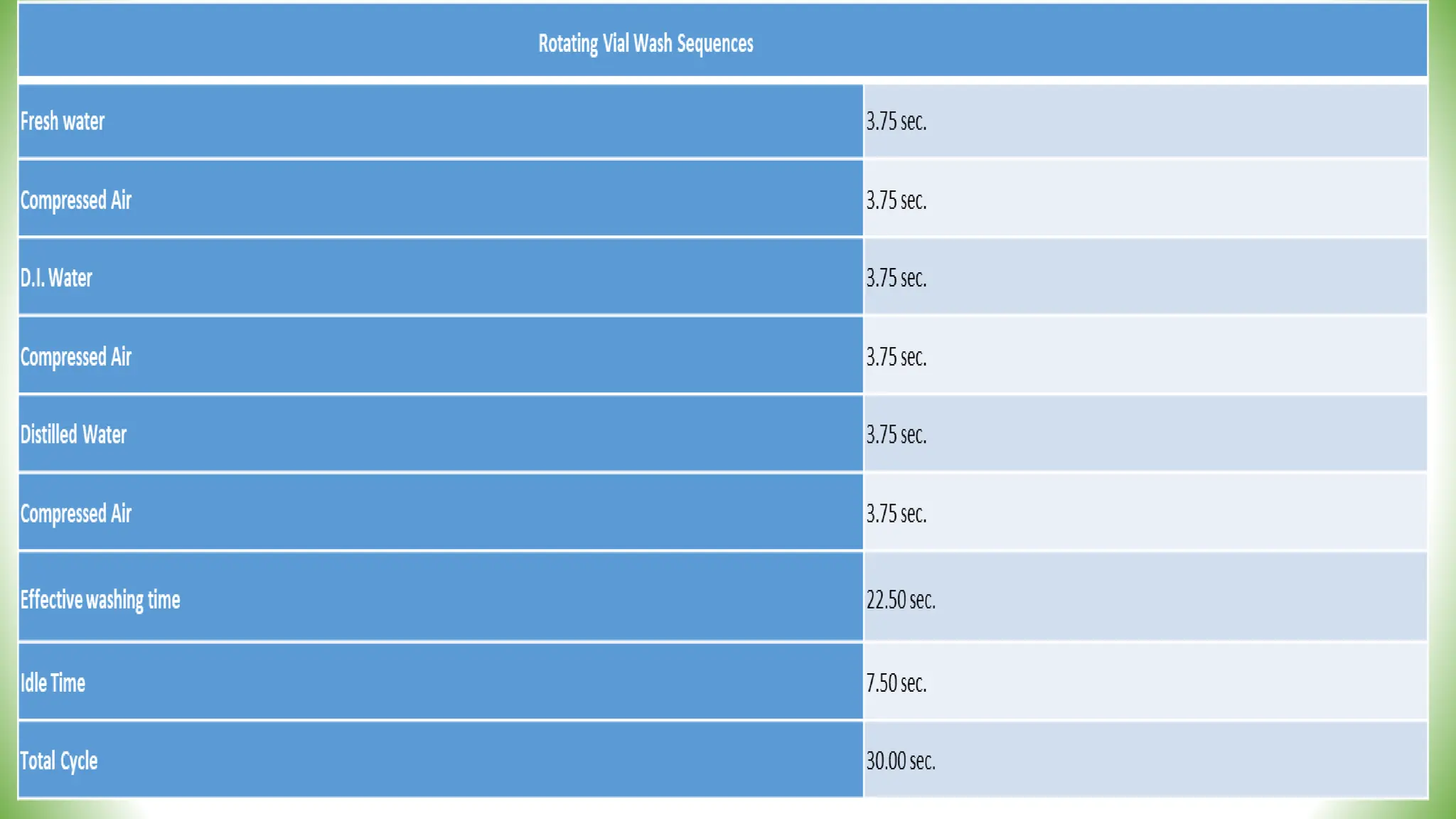
Task: Click the 7.50 sec. value cell
Action: tap(896, 683)
